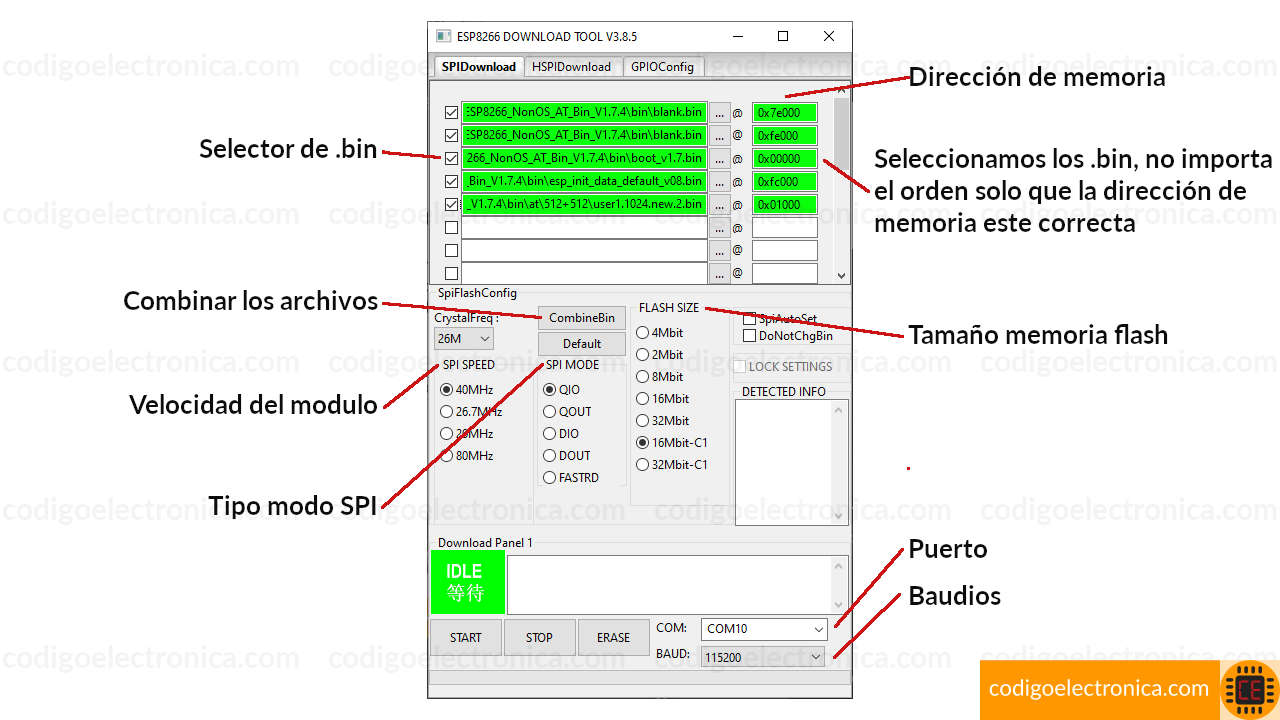Click the ESP8266 Download Tool title bar icon
The width and height of the screenshot is (1280, 720).
443,36
